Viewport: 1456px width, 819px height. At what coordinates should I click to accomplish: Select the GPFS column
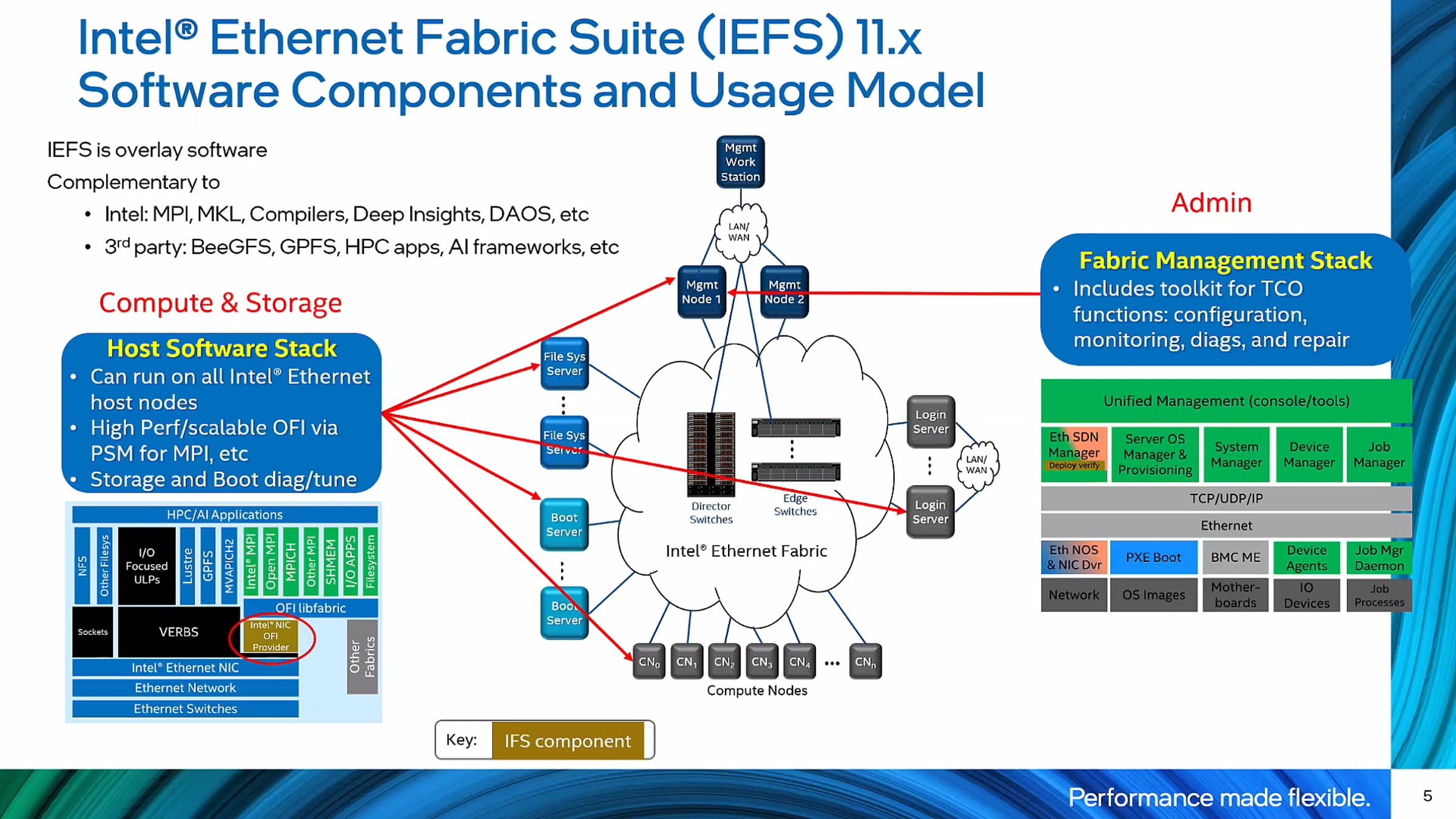pyautogui.click(x=208, y=565)
